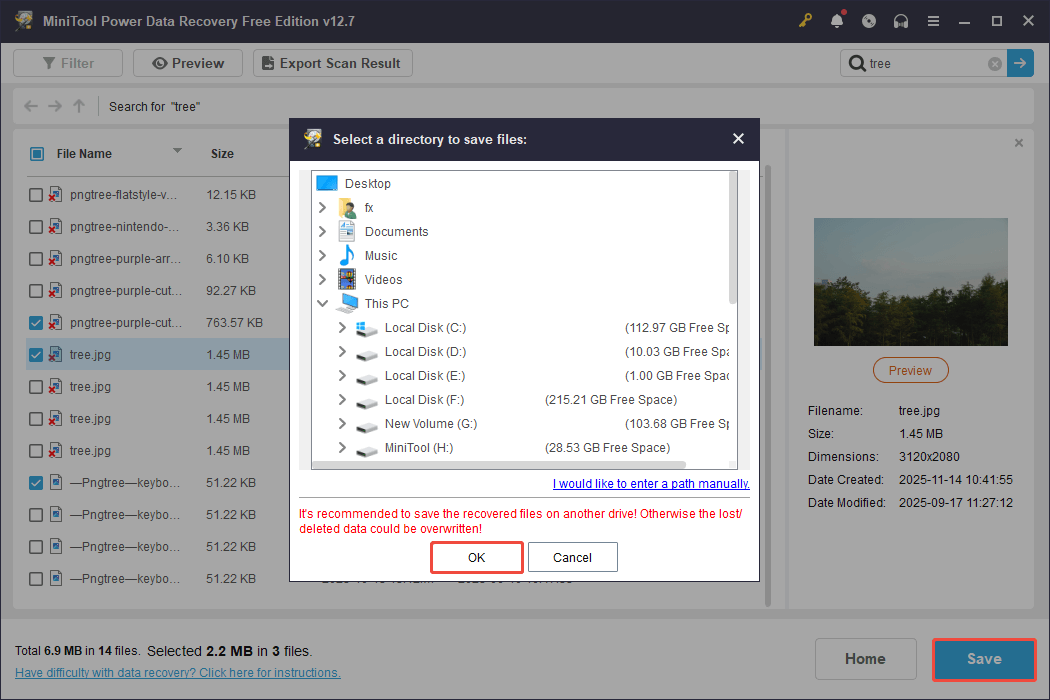Viewport: 1050px width, 700px height.
Task: Open support via the headset icon
Action: pyautogui.click(x=901, y=20)
